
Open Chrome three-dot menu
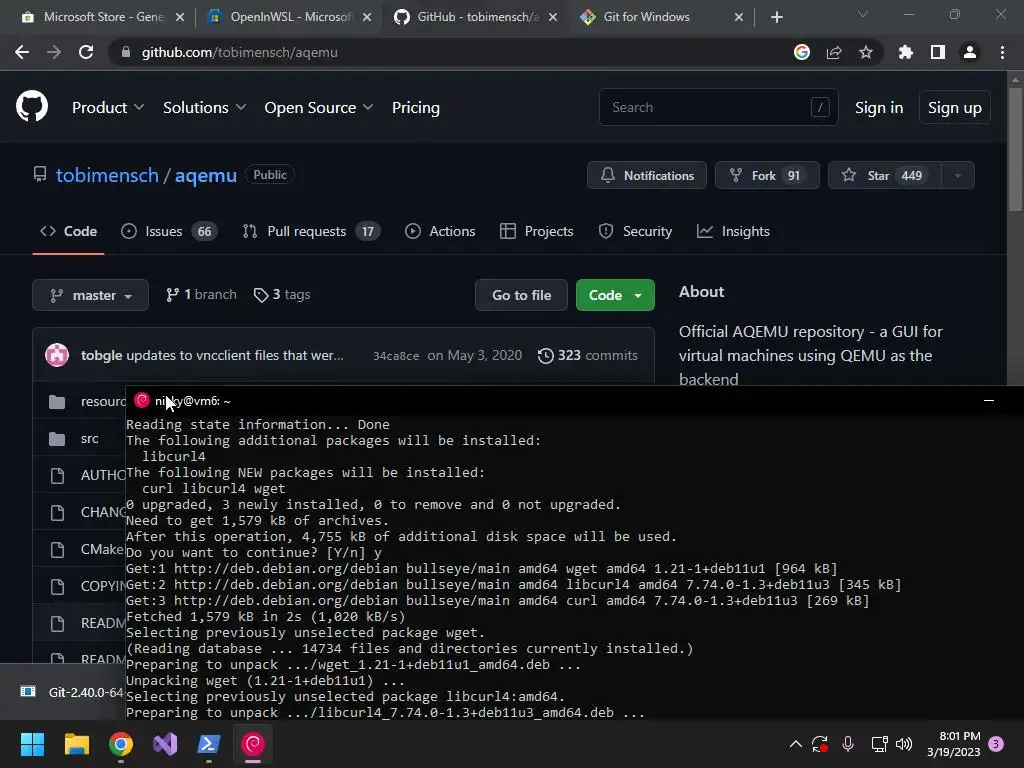(x=1002, y=52)
